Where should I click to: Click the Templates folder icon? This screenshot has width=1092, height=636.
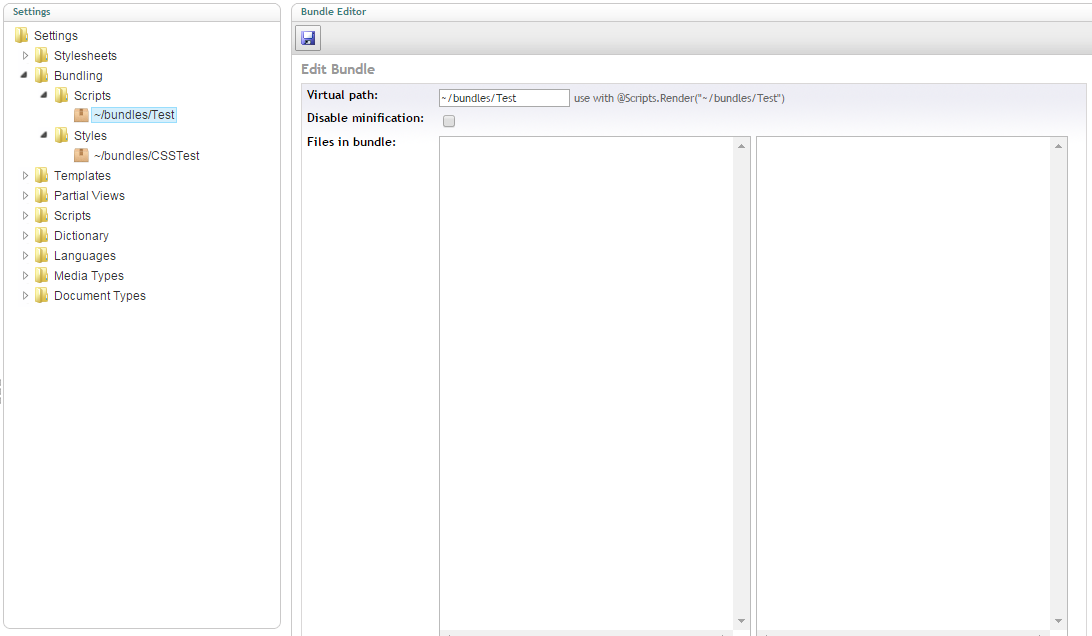42,175
